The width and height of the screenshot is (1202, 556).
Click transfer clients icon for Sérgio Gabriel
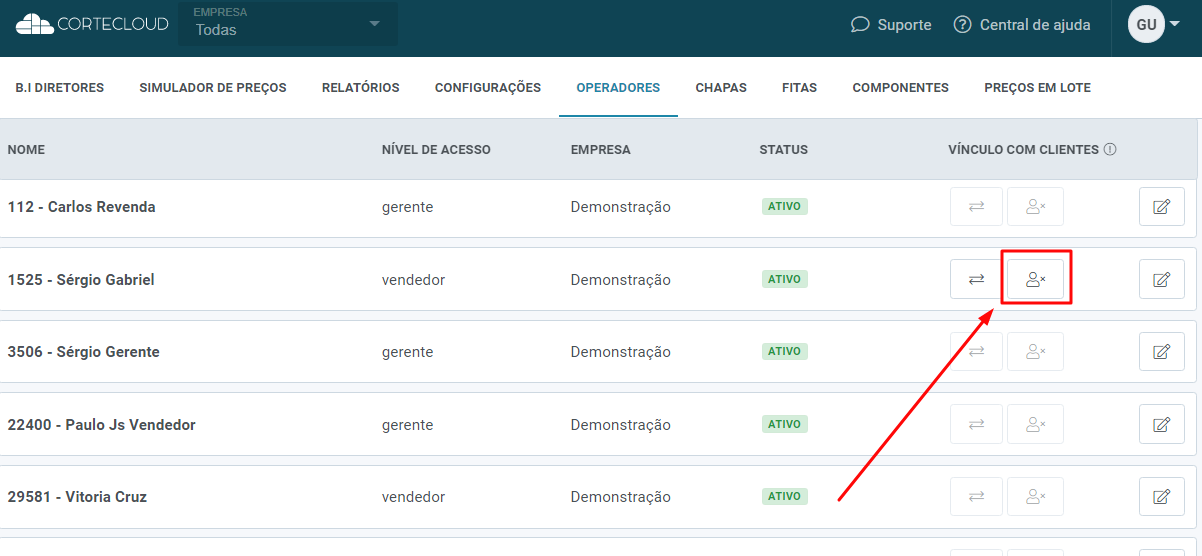click(x=976, y=279)
